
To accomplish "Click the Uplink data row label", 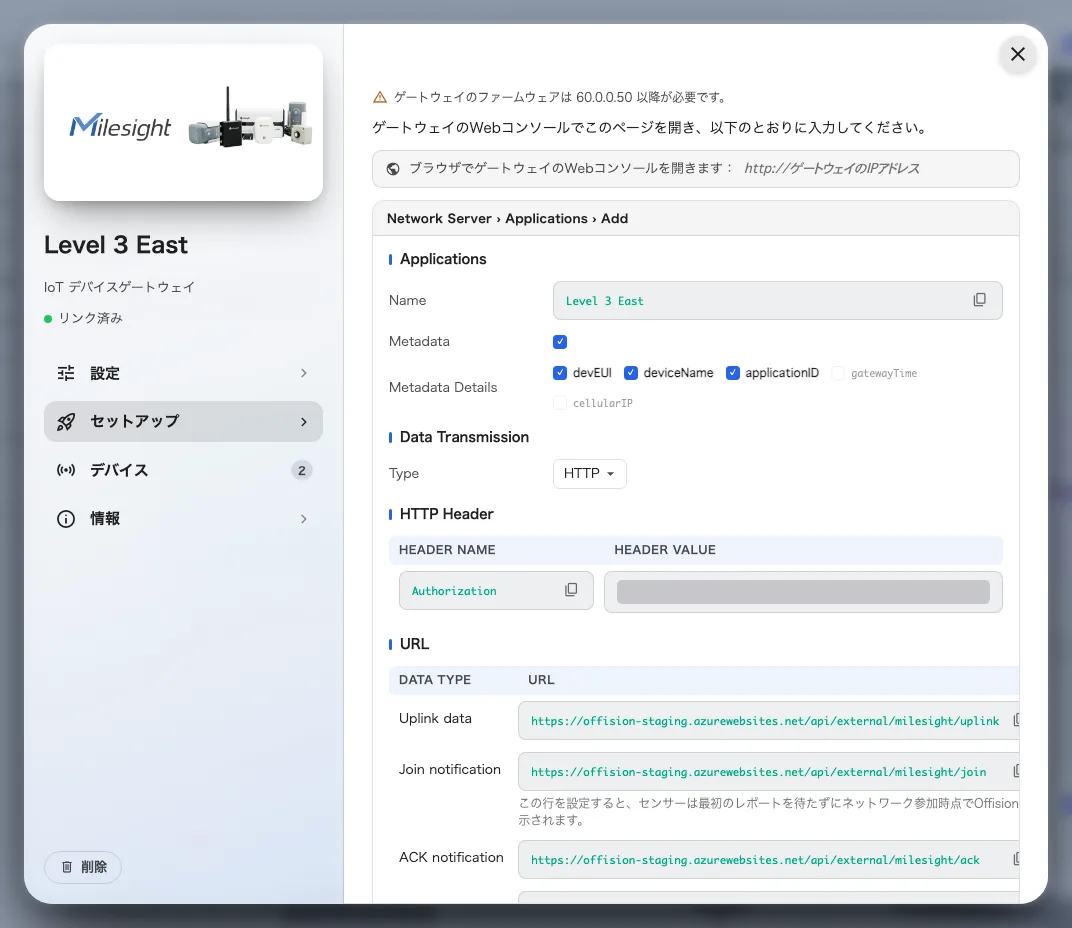I will click(436, 718).
